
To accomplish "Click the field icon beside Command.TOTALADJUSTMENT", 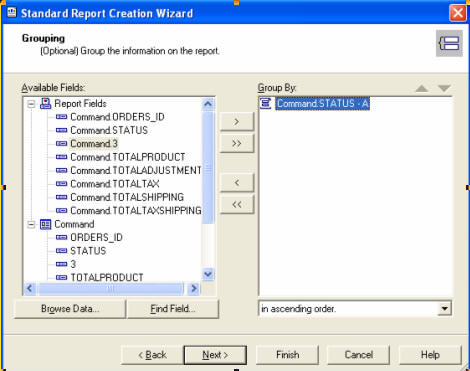I will click(x=61, y=170).
